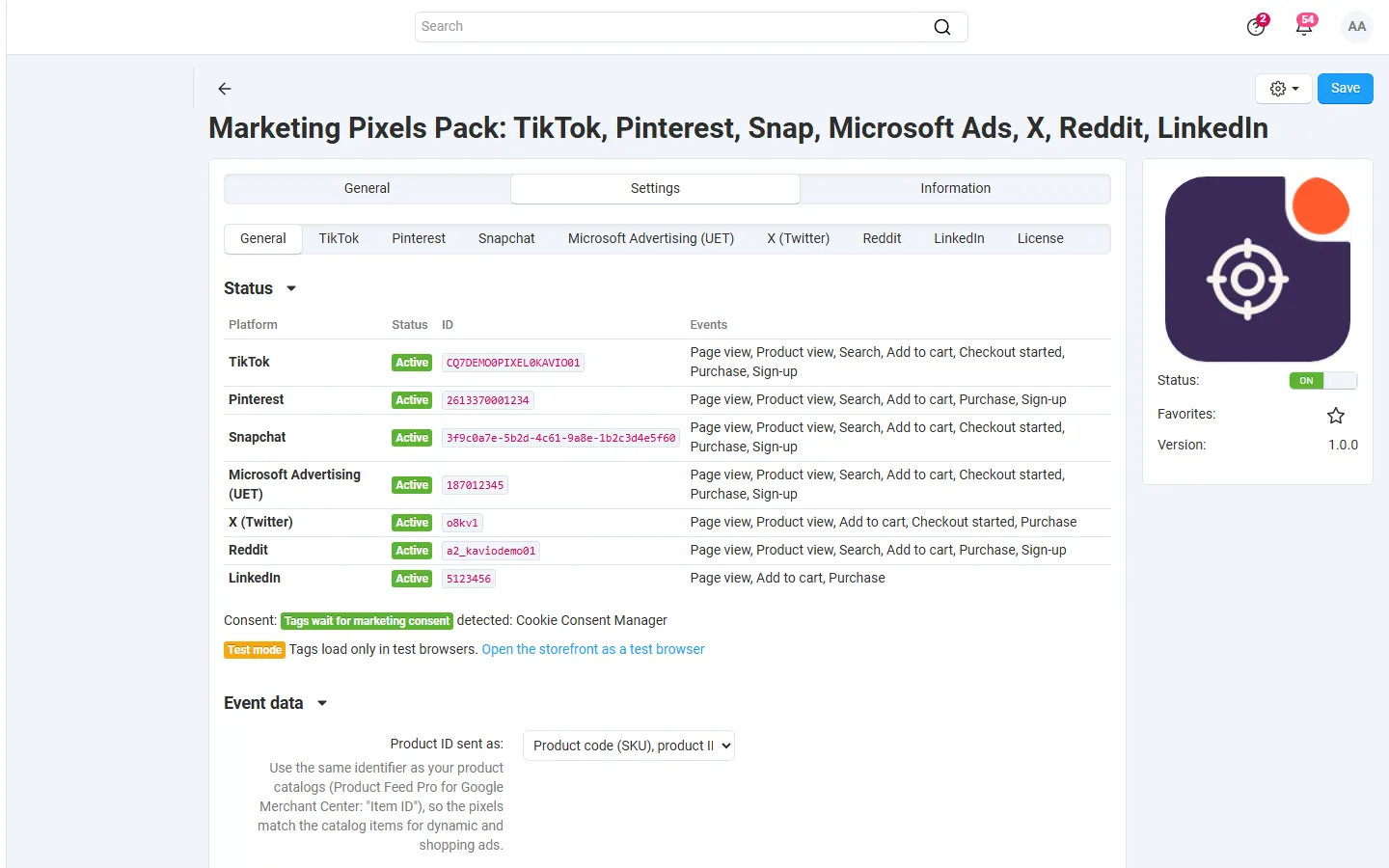
Task: Click the Active badge in TikTok row
Action: (412, 364)
